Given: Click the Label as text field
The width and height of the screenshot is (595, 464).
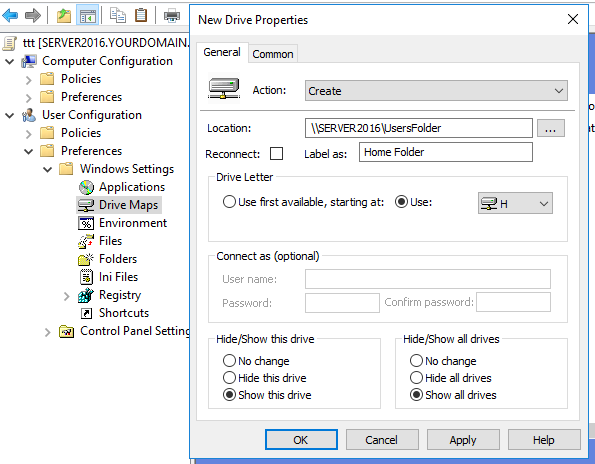Looking at the screenshot, I should [x=446, y=152].
